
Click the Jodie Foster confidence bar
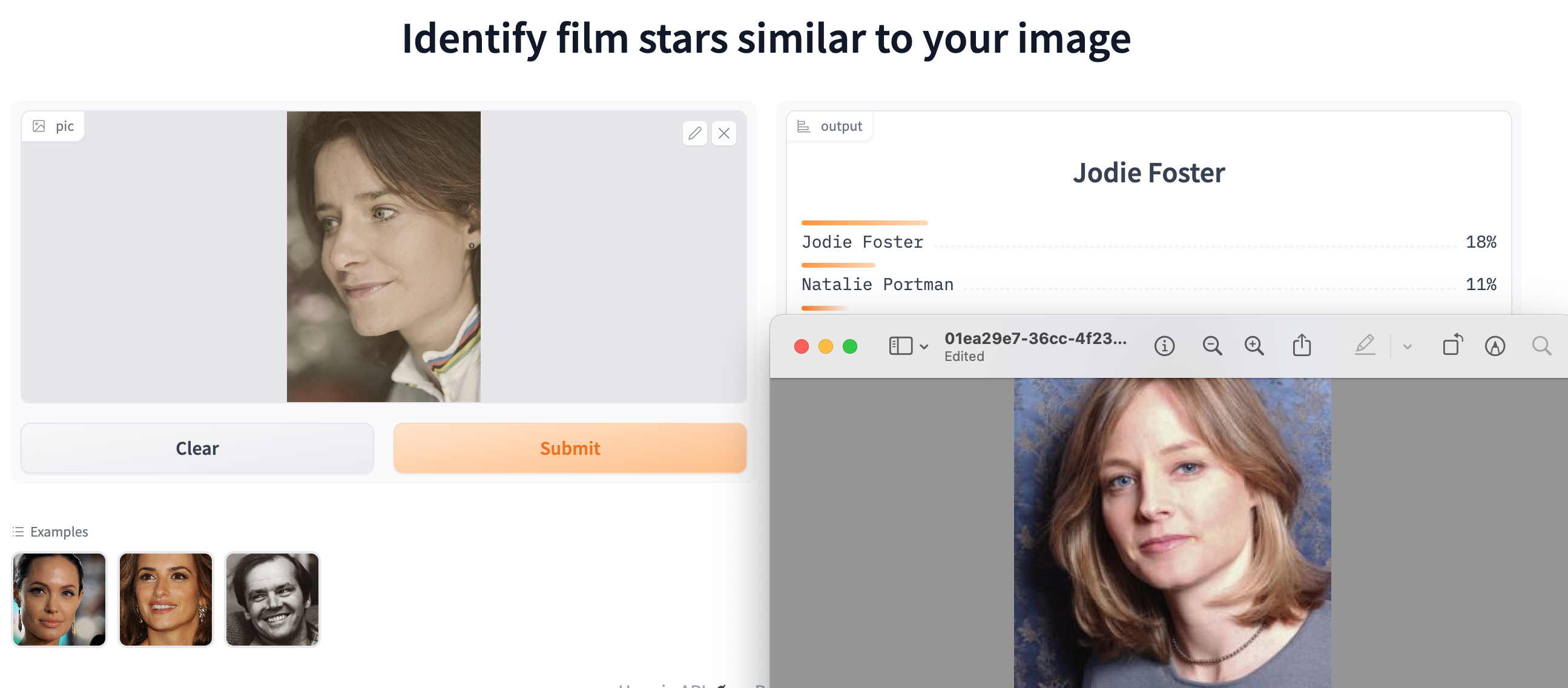pos(865,223)
